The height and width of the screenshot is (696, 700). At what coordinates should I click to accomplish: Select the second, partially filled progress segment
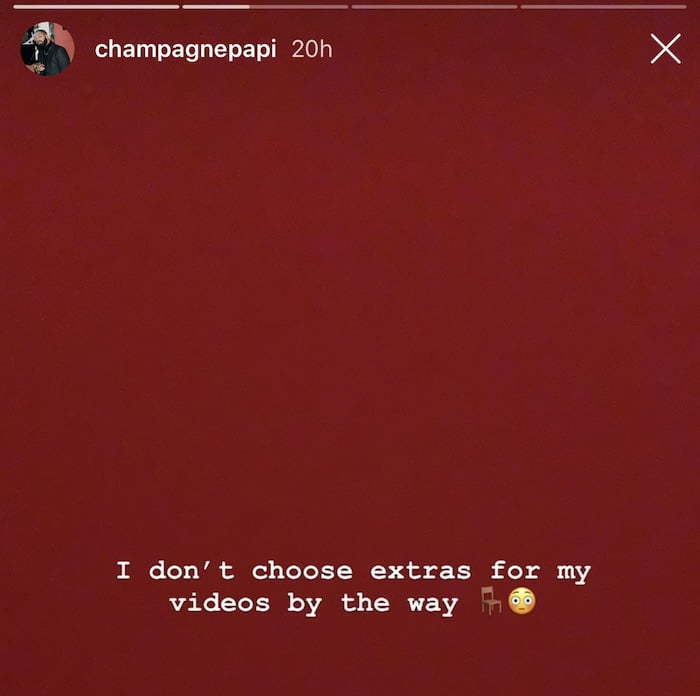click(x=265, y=7)
